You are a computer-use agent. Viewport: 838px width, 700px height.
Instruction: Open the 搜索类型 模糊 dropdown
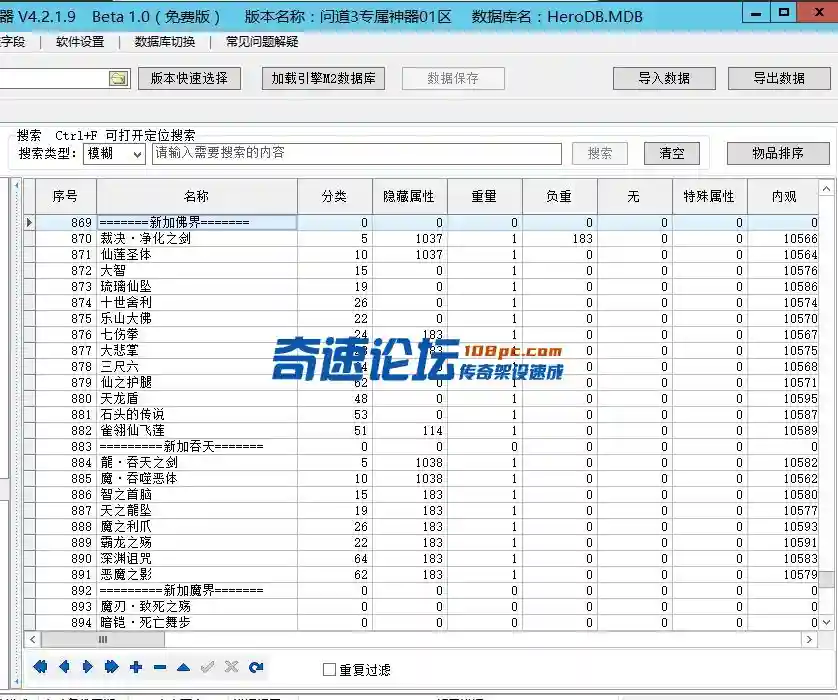coord(114,154)
